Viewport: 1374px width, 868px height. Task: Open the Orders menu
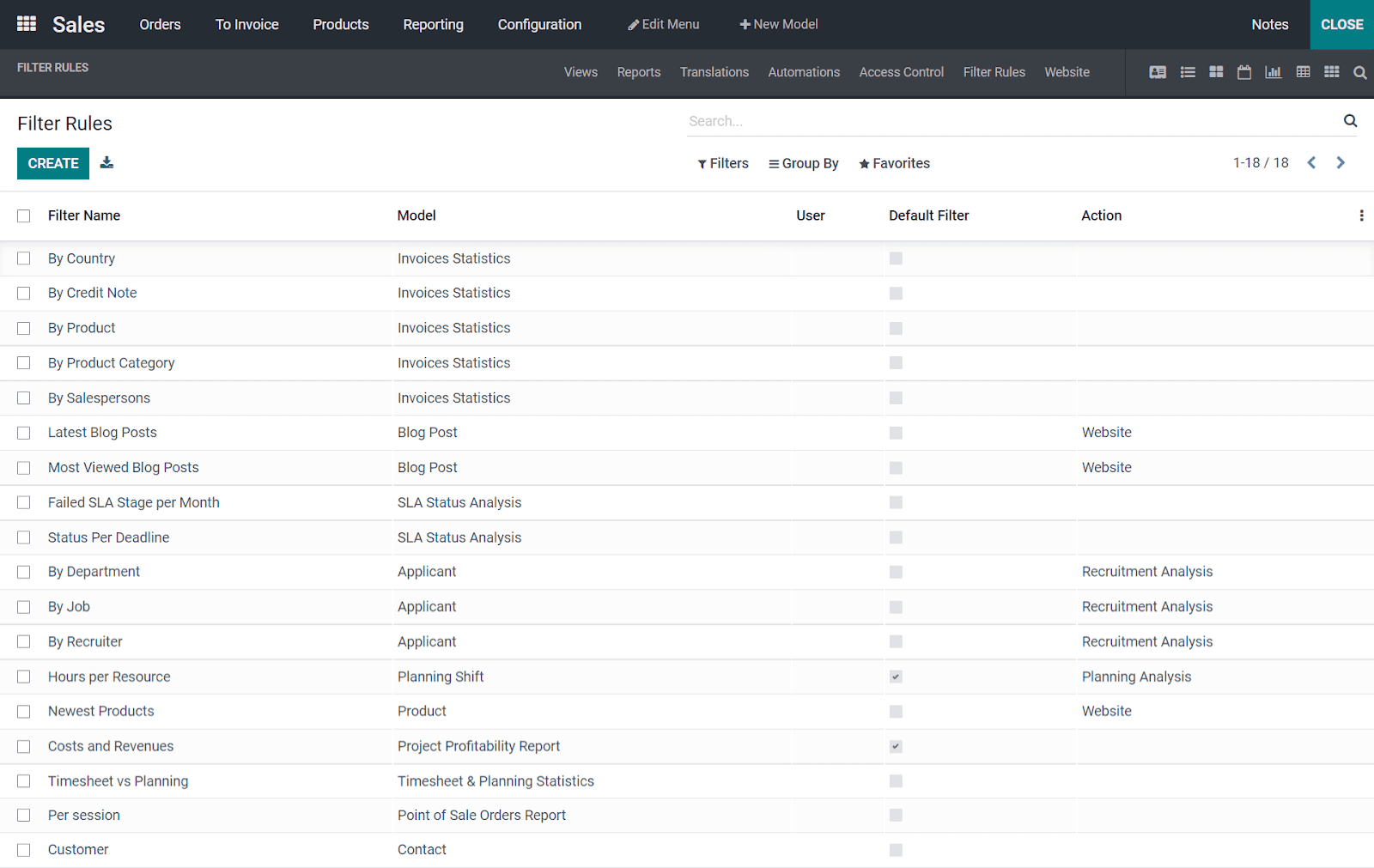point(160,24)
